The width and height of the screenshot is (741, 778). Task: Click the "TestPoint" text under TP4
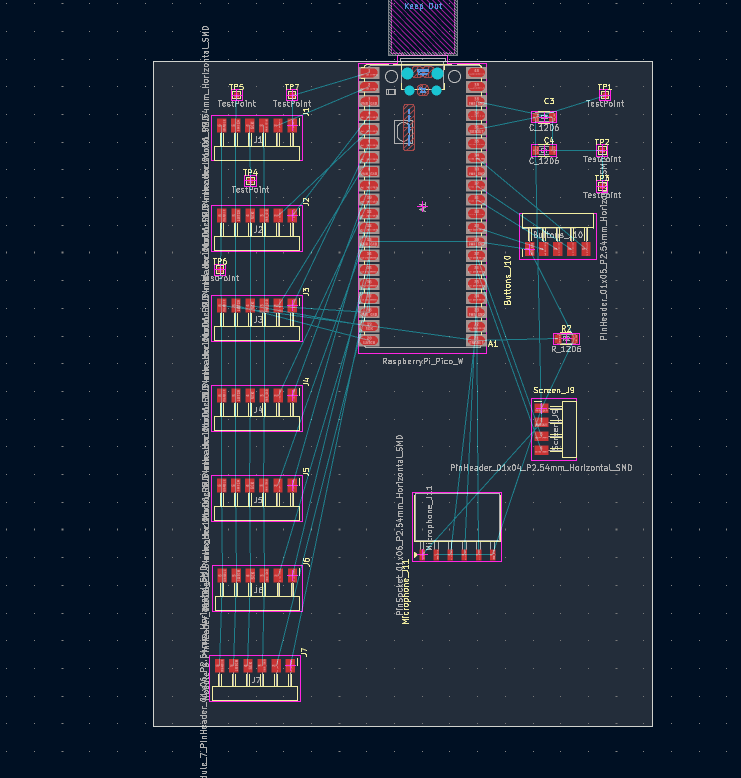click(250, 190)
